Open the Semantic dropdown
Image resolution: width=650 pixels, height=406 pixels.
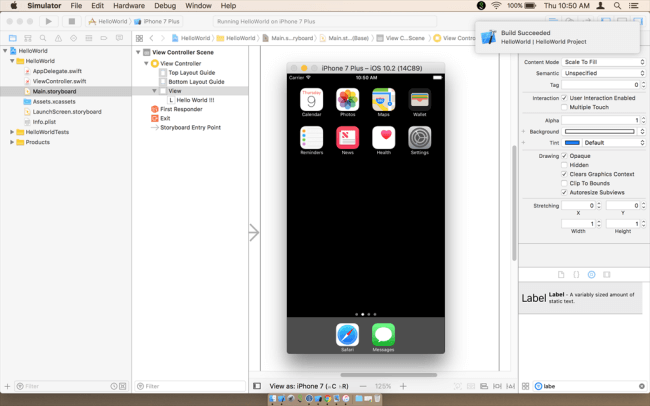(604, 73)
